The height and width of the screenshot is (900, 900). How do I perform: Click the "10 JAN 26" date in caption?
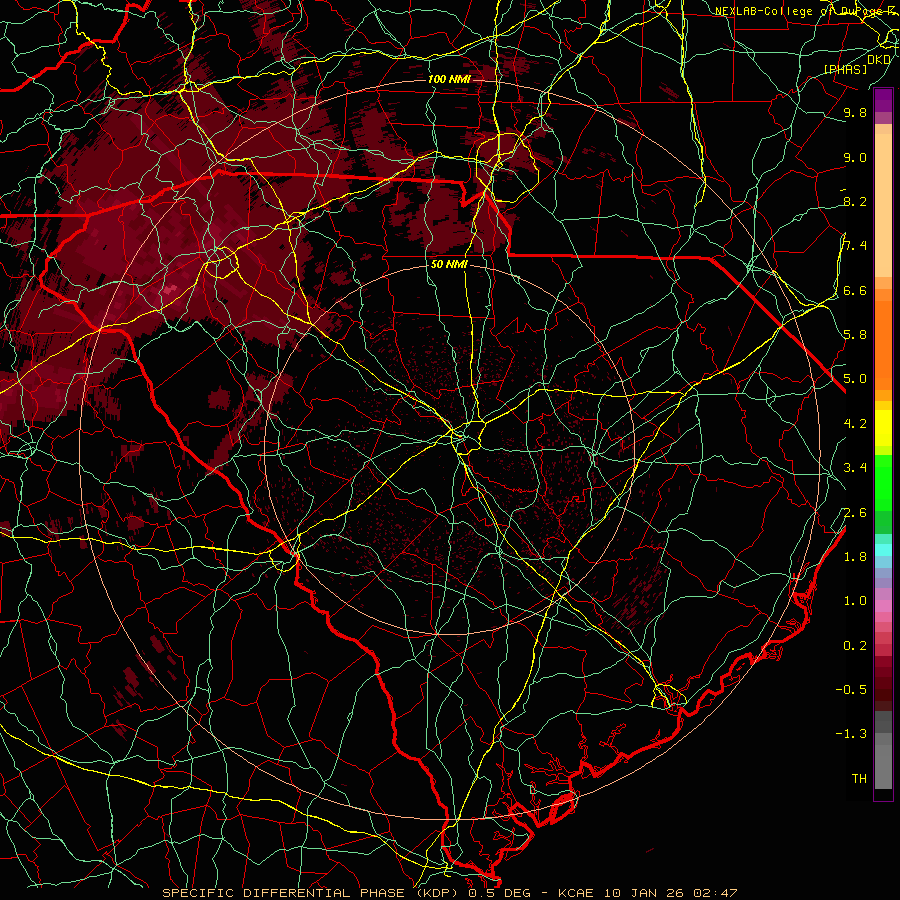(646, 893)
